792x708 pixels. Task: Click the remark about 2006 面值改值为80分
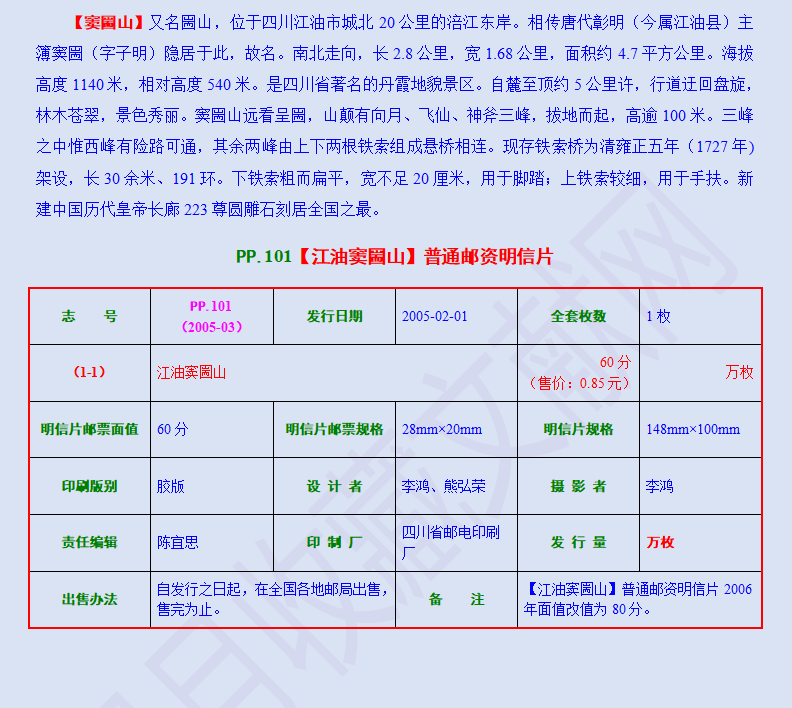pyautogui.click(x=637, y=599)
